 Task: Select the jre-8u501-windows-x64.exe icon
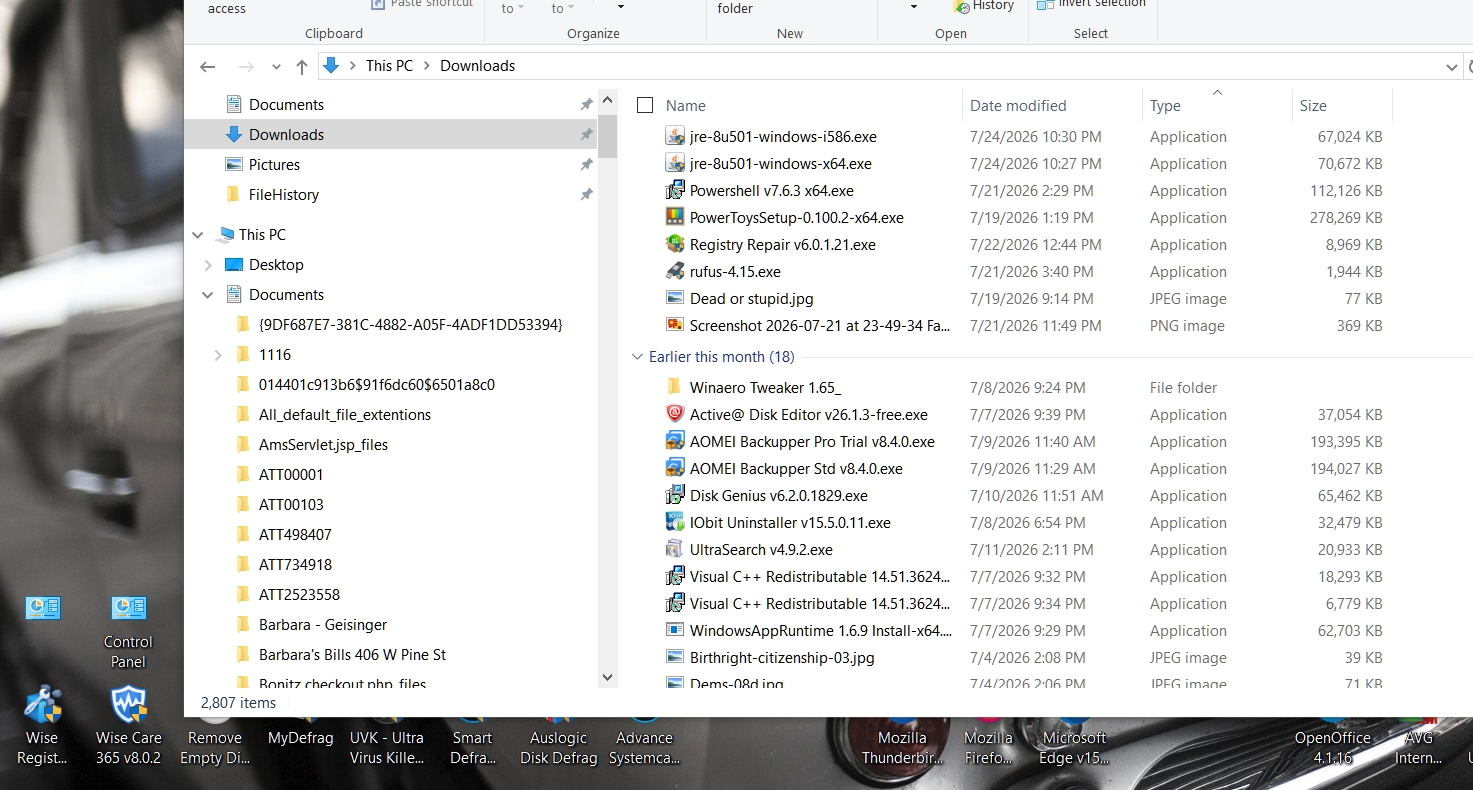tap(675, 163)
